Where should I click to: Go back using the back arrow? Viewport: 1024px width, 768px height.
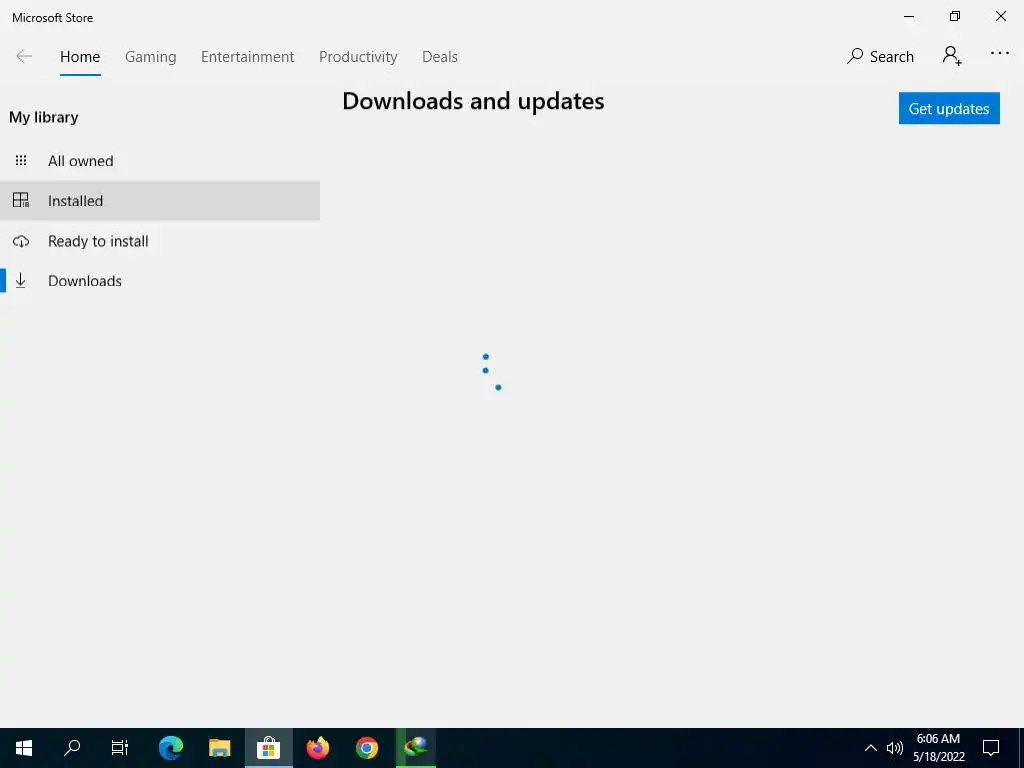tap(24, 57)
